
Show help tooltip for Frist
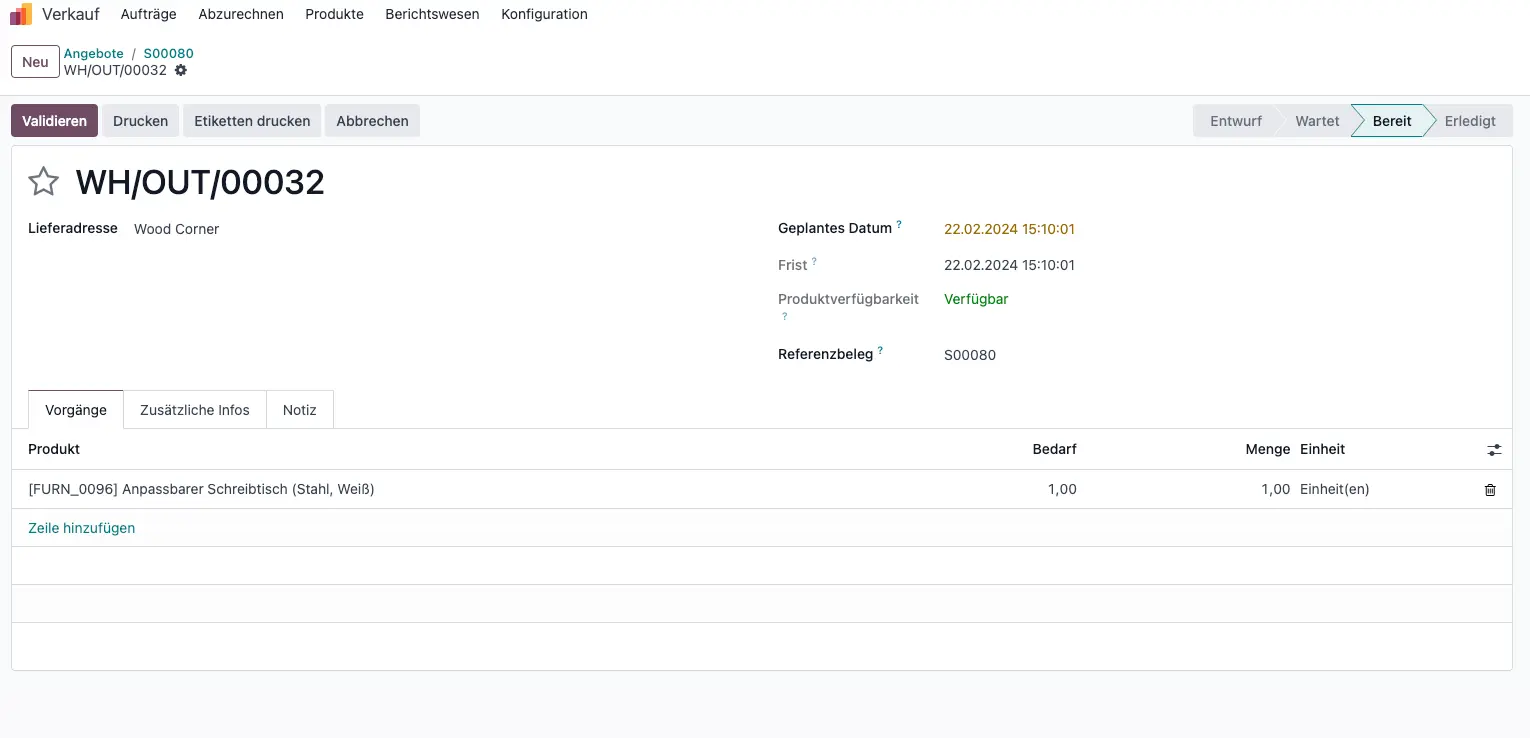tap(814, 262)
